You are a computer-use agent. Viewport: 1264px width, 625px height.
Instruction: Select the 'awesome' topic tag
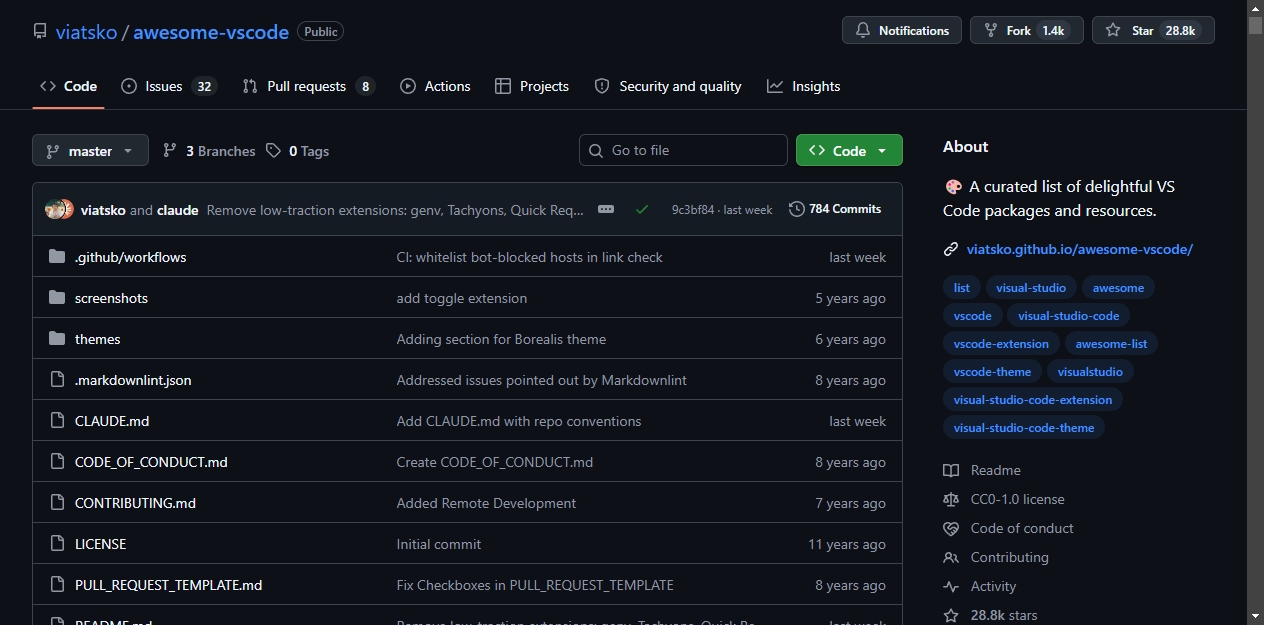click(1118, 287)
